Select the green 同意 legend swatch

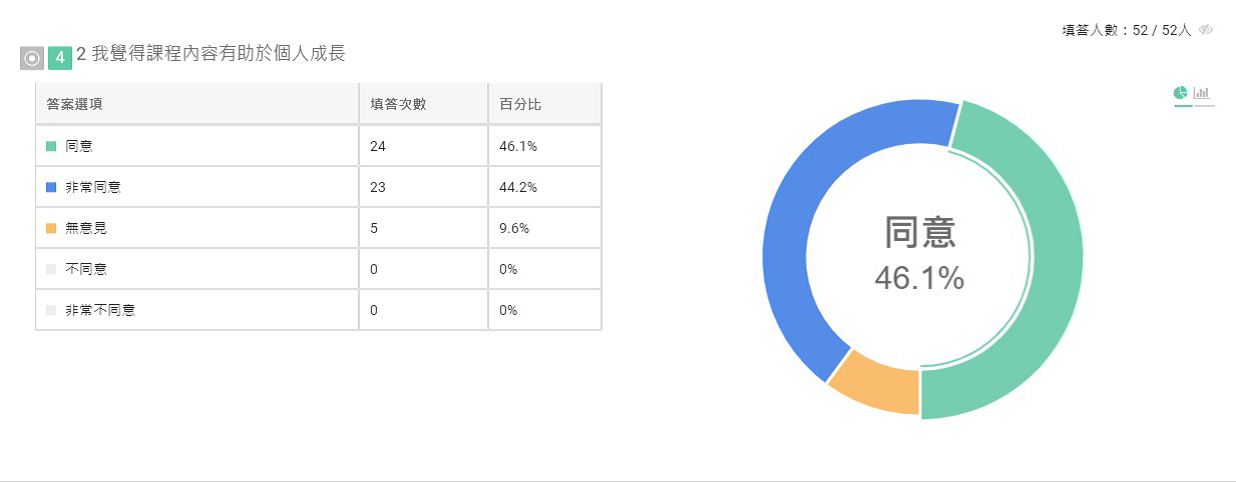coord(51,146)
